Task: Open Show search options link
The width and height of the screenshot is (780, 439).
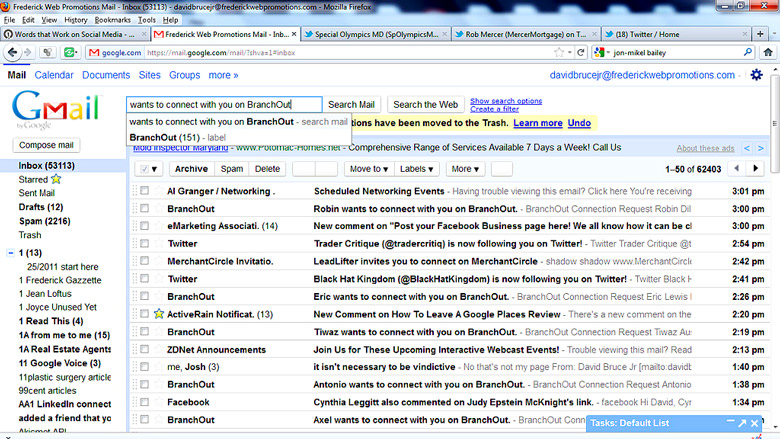Action: [x=506, y=101]
